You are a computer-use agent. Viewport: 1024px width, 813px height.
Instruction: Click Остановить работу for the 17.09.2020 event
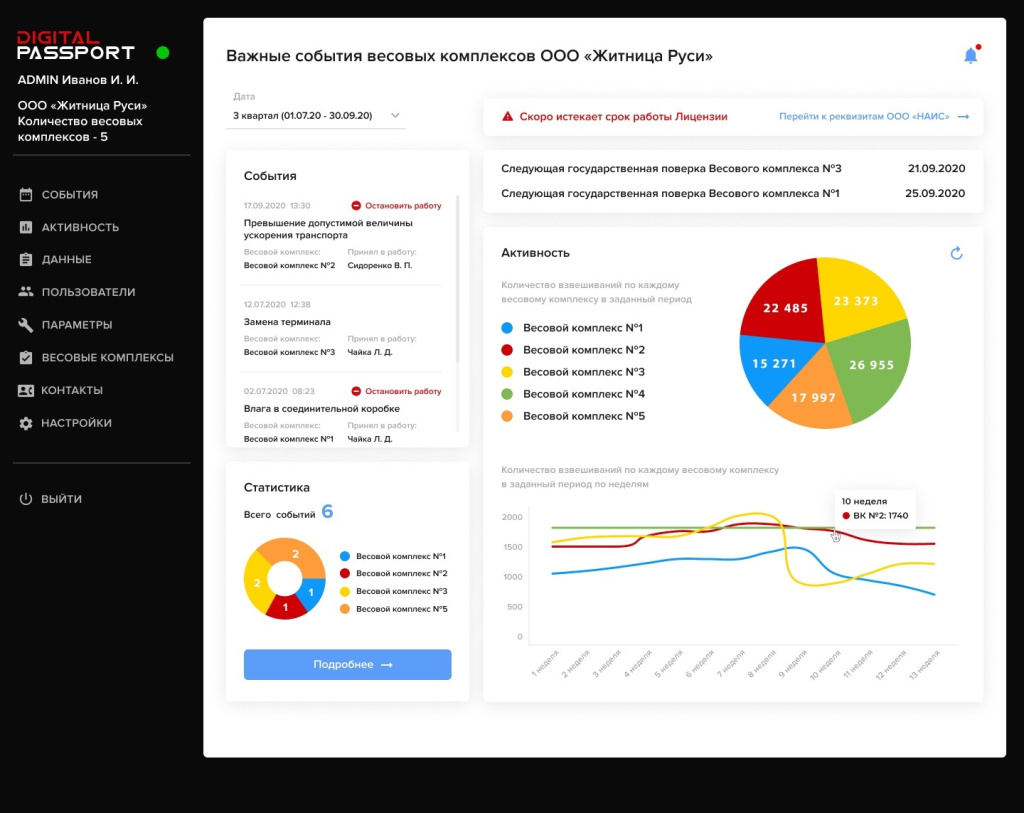coord(396,206)
